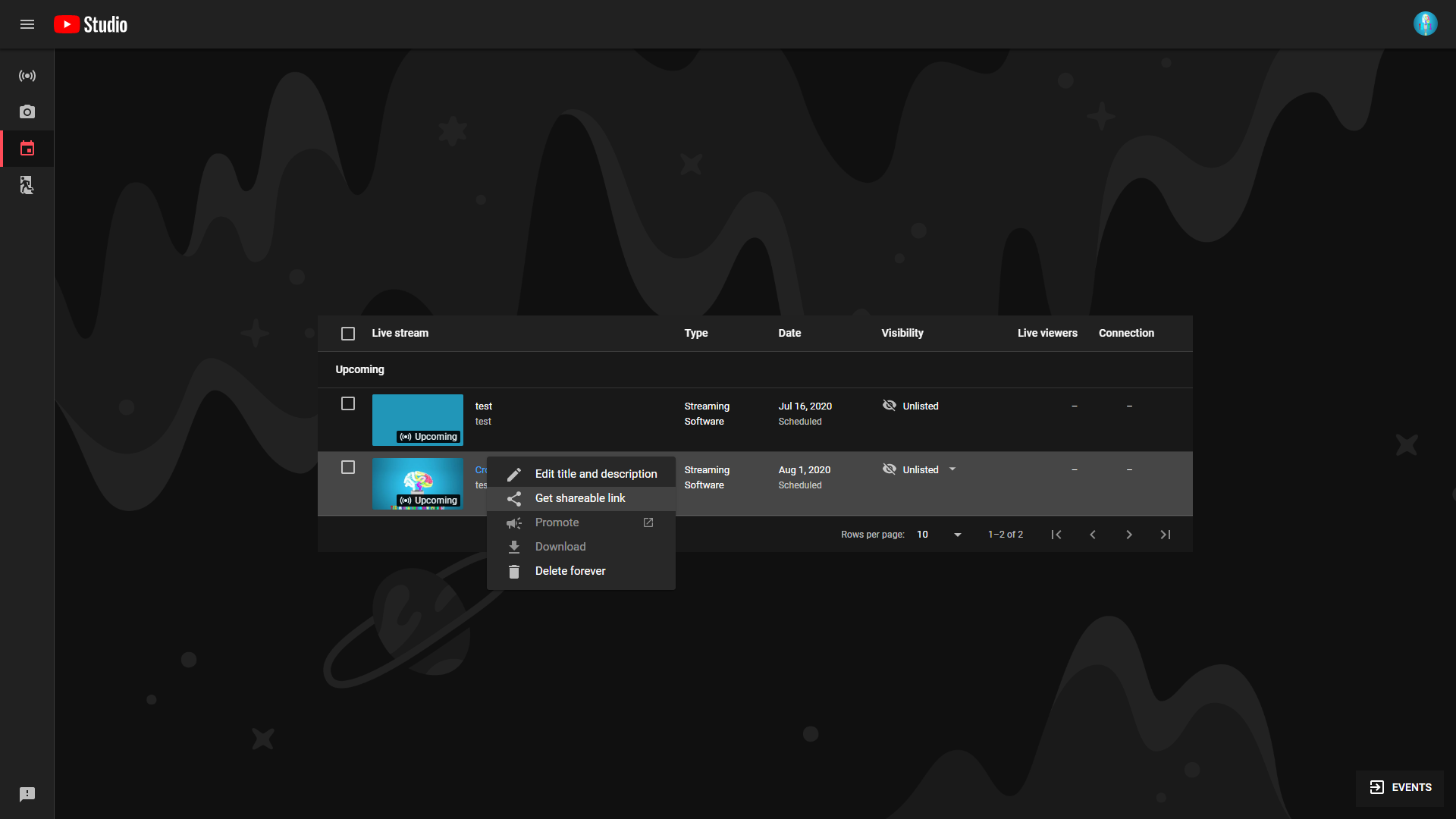Jump to the first page arrow
The image size is (1456, 819).
pos(1056,535)
